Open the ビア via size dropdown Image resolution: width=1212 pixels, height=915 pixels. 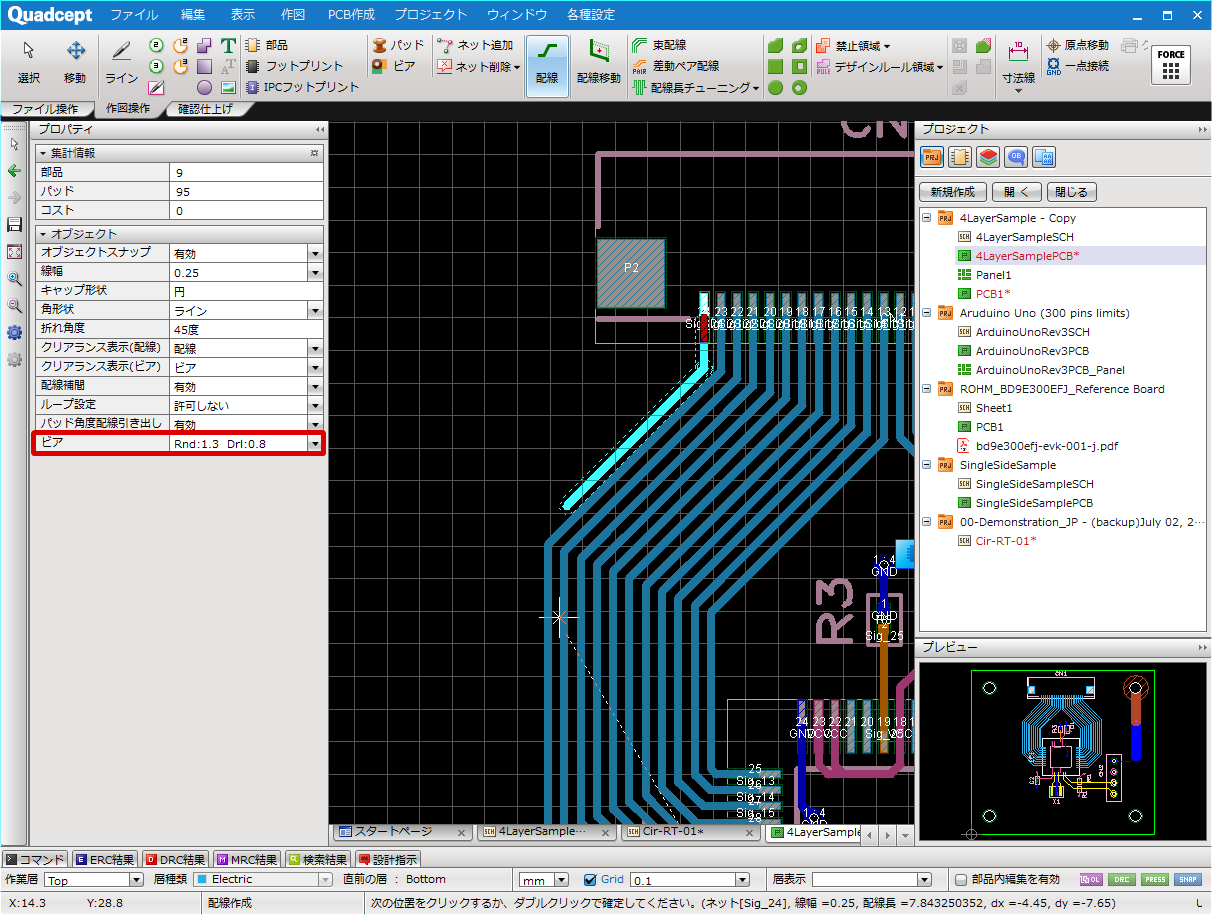point(315,443)
